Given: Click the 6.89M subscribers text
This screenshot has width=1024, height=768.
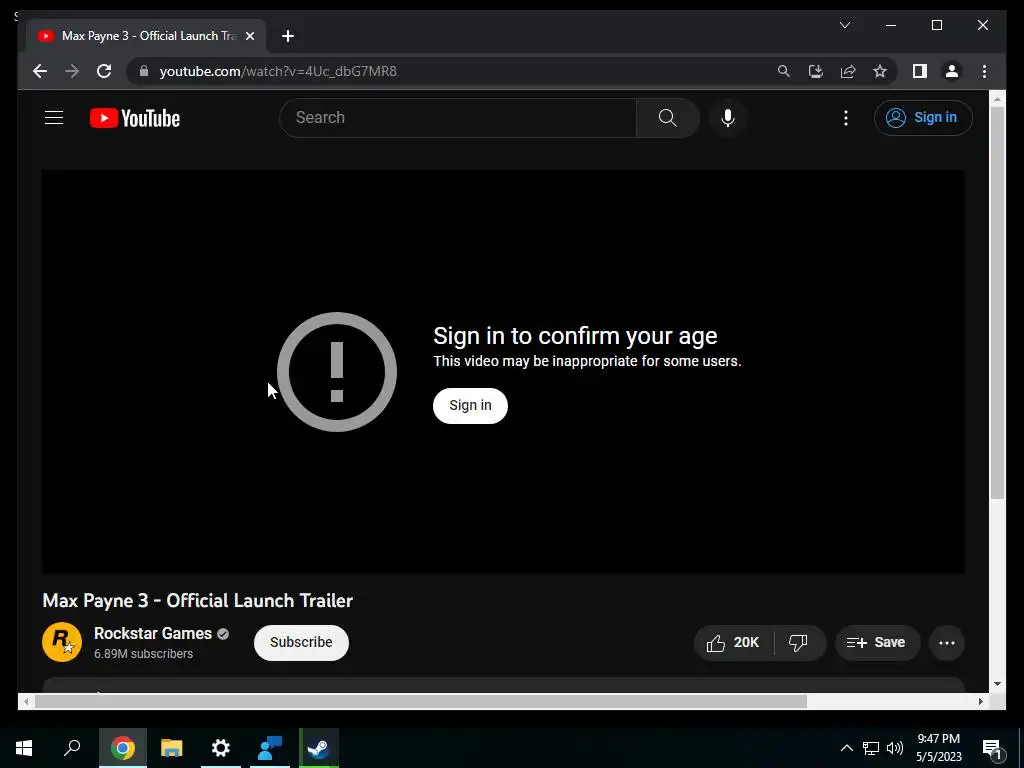Looking at the screenshot, I should 144,654.
